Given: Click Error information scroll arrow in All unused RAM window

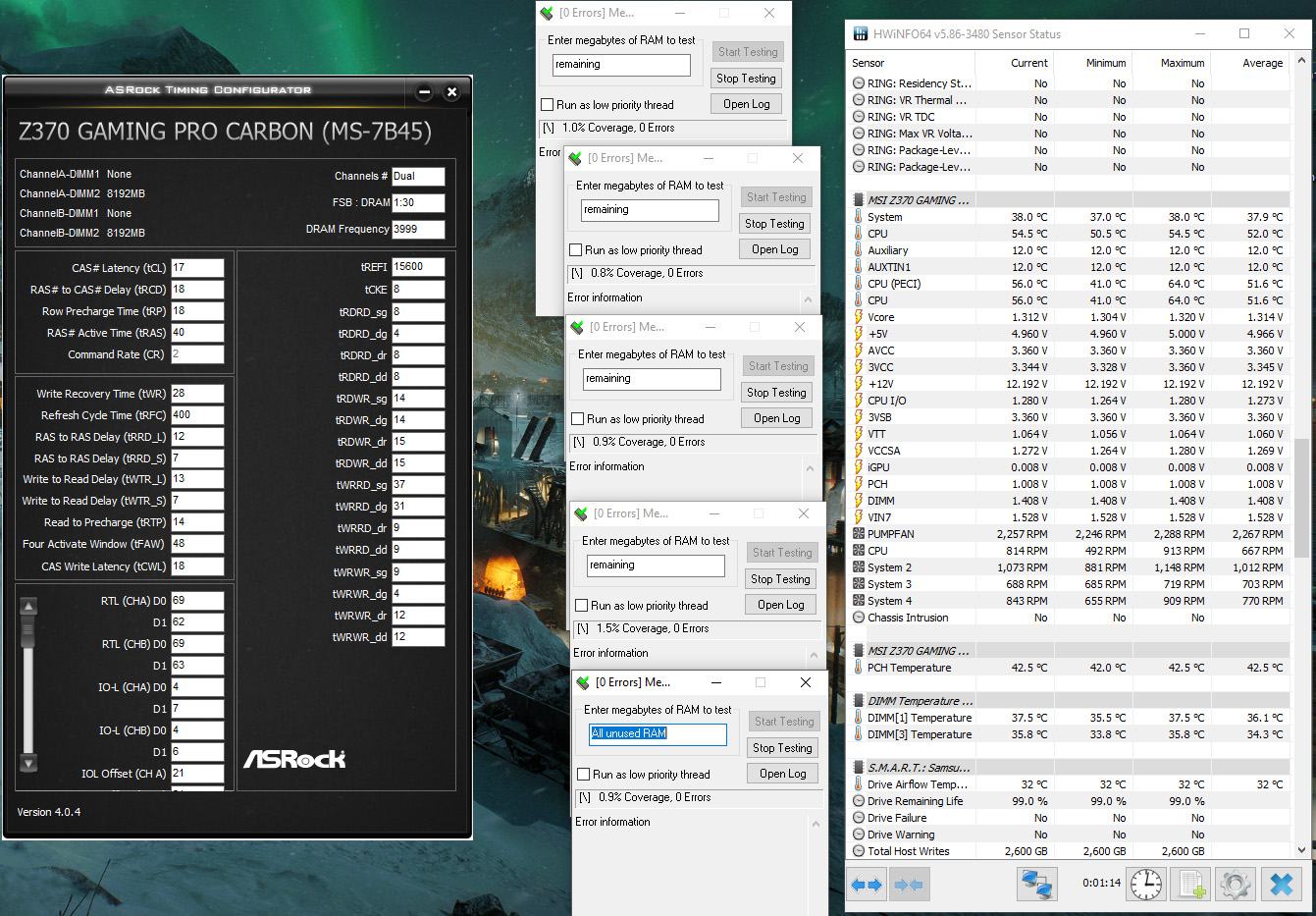Looking at the screenshot, I should (x=816, y=825).
